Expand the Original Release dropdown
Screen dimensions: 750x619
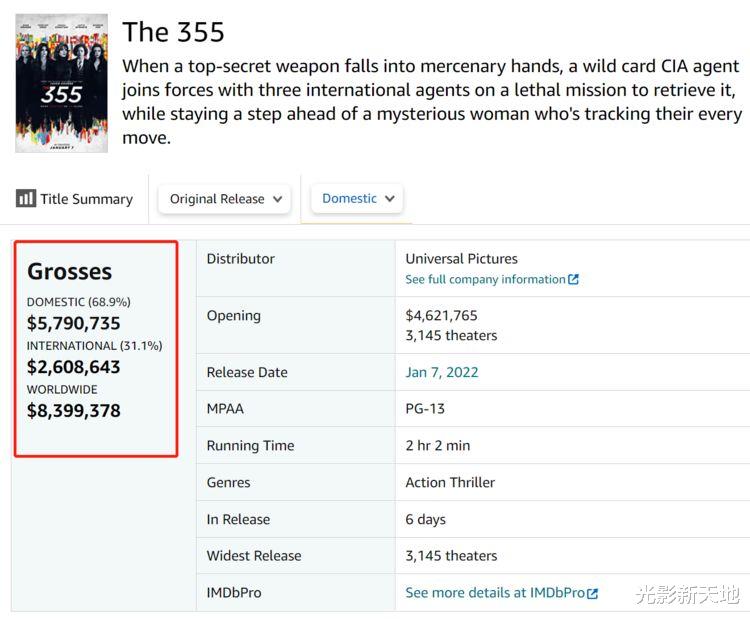tap(225, 198)
